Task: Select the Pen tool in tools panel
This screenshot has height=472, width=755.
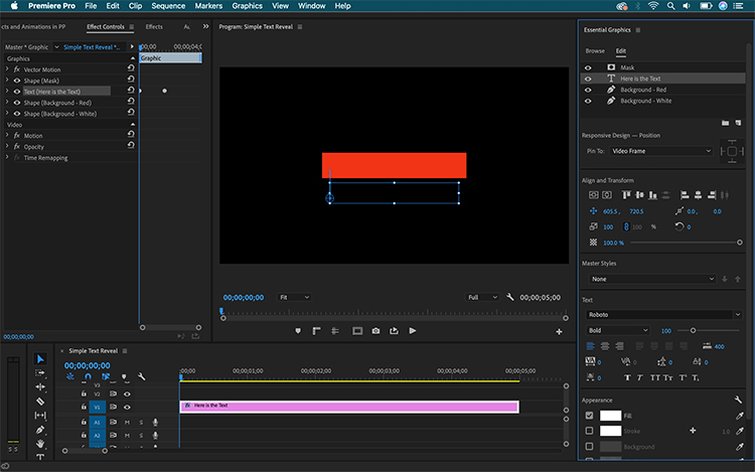Action: tap(40, 430)
